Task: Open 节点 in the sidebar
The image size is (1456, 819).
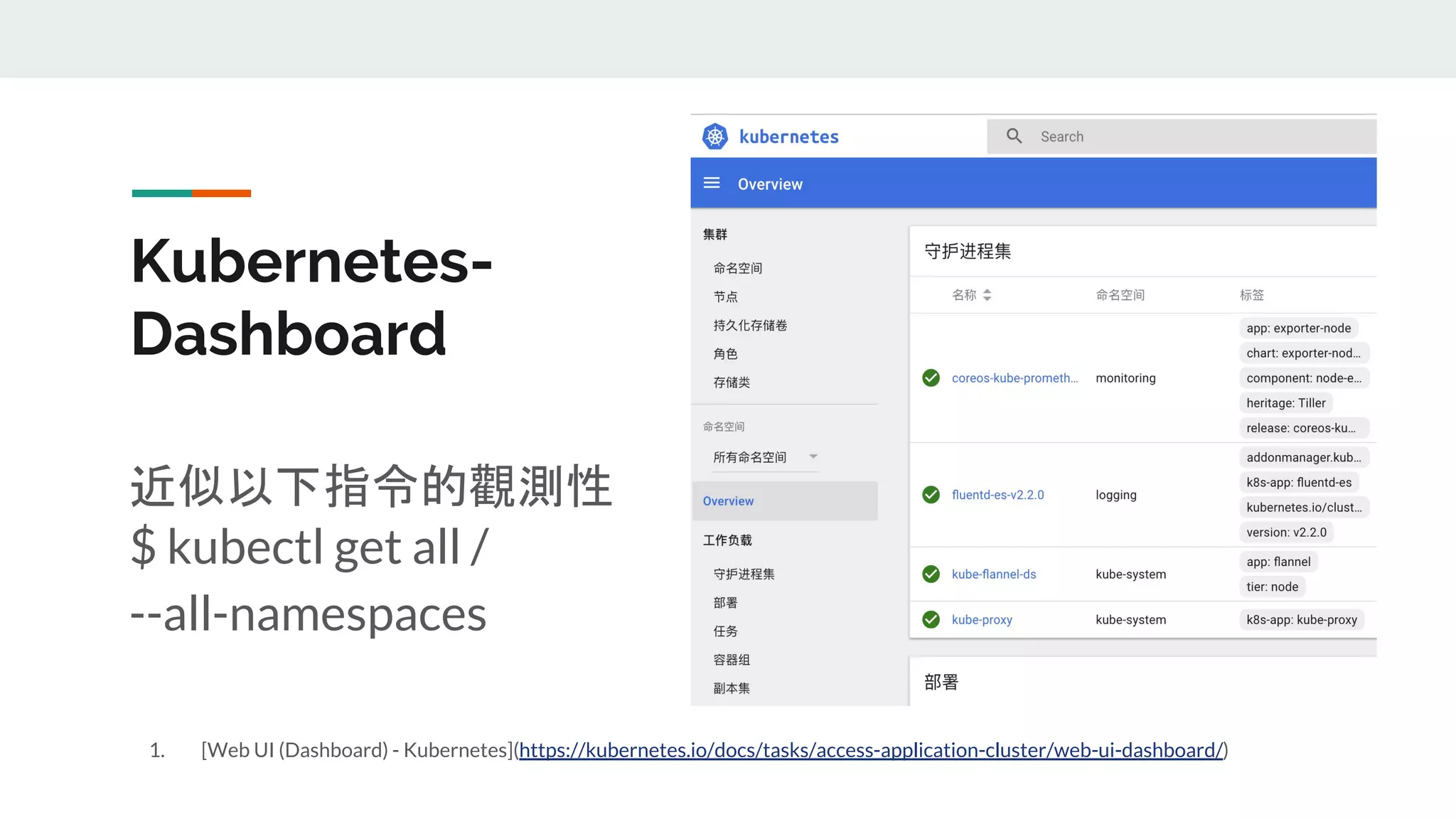Action: 726,296
